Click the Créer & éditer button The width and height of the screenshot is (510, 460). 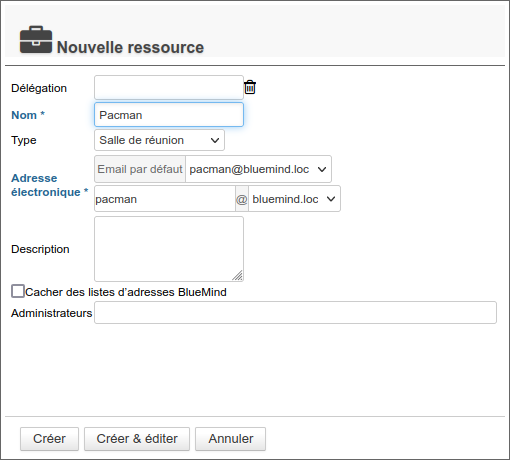137,439
